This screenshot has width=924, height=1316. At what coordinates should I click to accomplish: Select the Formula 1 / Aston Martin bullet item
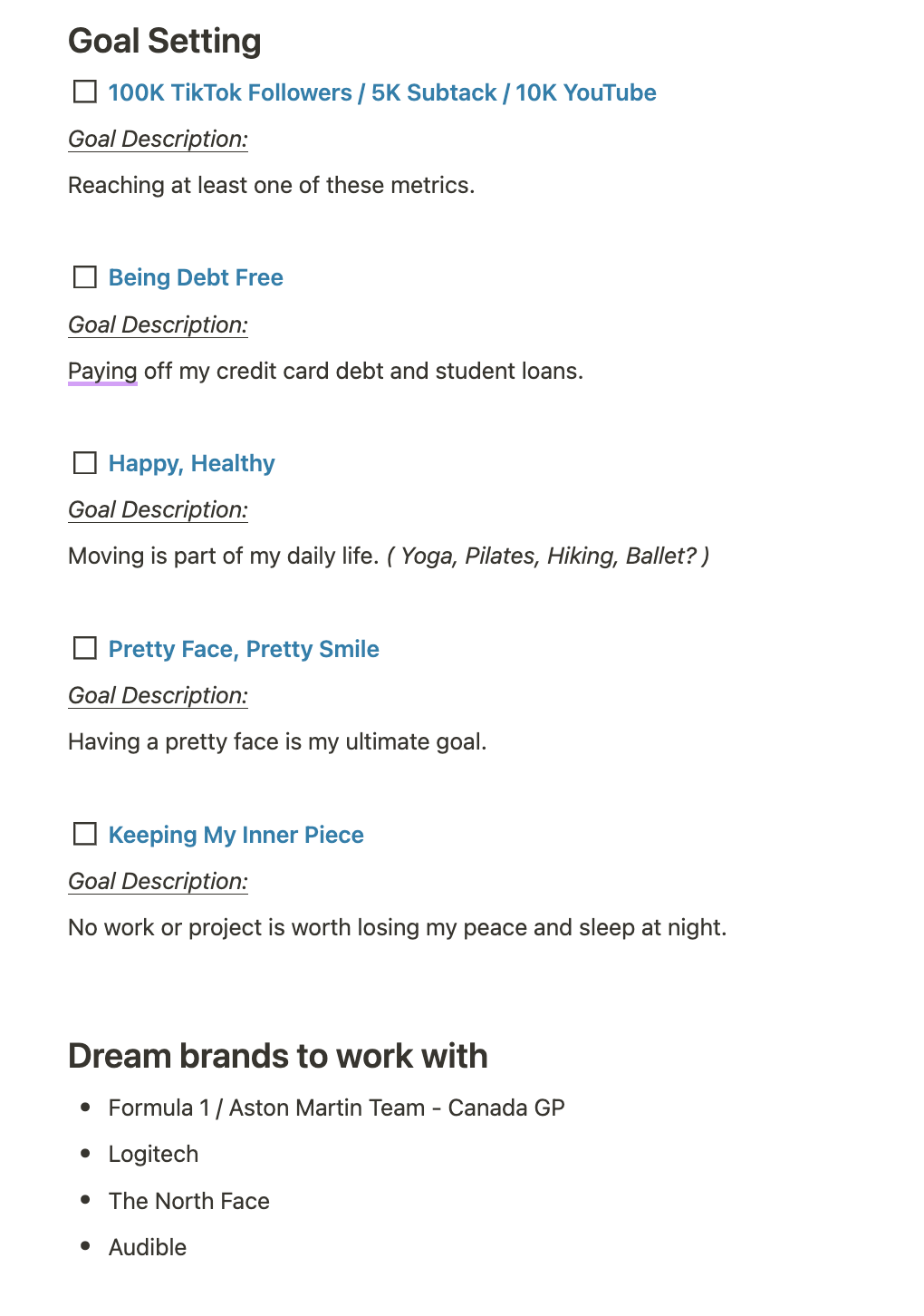(x=336, y=1108)
